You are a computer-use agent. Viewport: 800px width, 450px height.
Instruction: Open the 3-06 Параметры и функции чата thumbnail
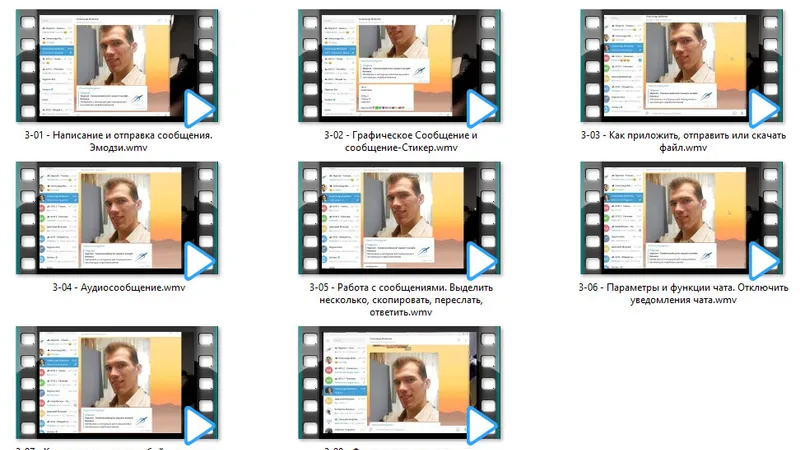682,218
